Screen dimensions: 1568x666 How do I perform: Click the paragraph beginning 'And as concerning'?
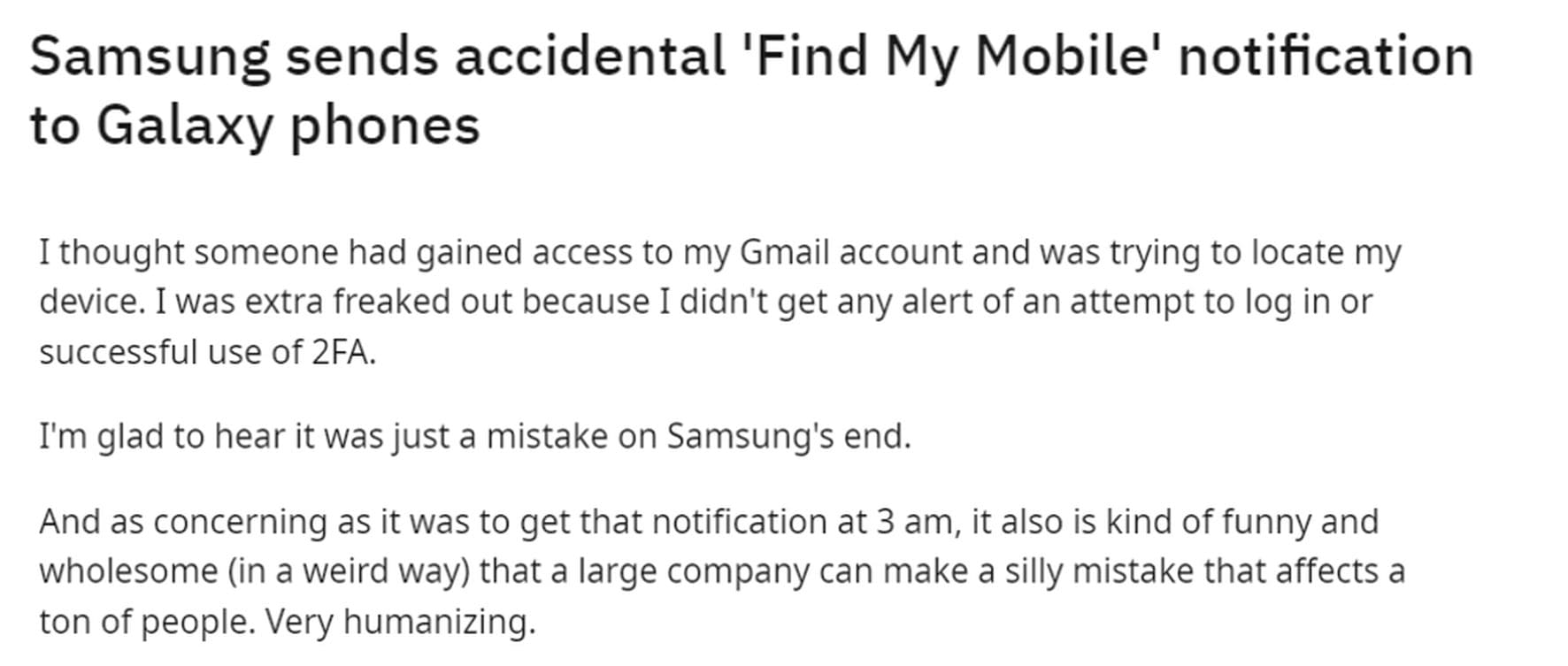(x=722, y=571)
